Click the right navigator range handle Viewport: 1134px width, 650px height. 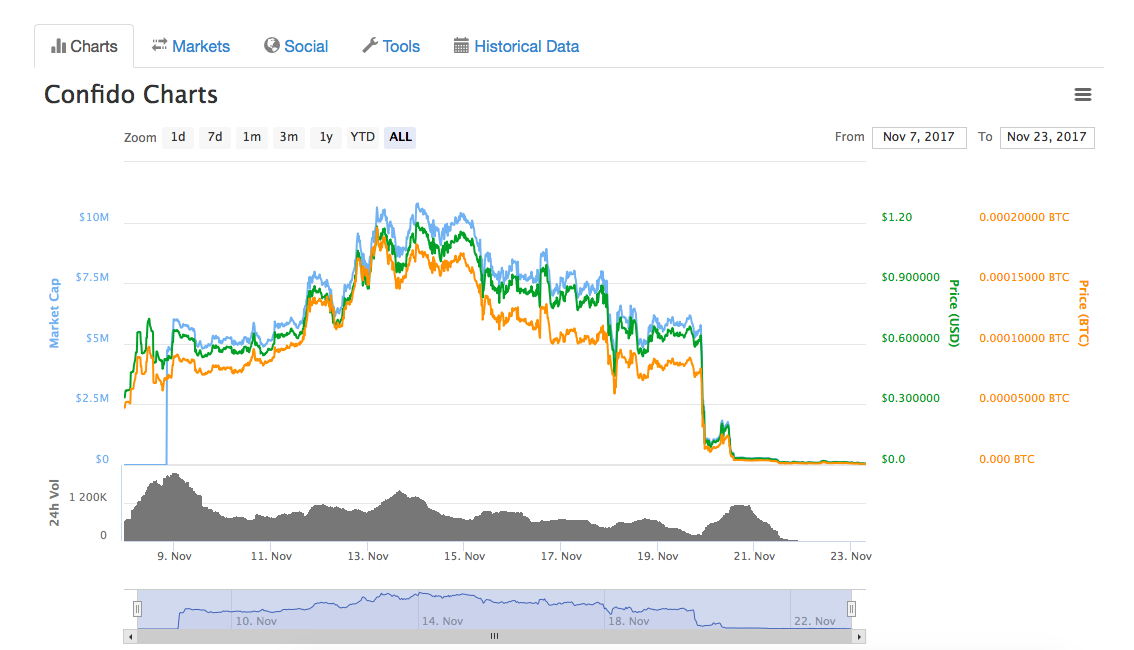coord(851,610)
